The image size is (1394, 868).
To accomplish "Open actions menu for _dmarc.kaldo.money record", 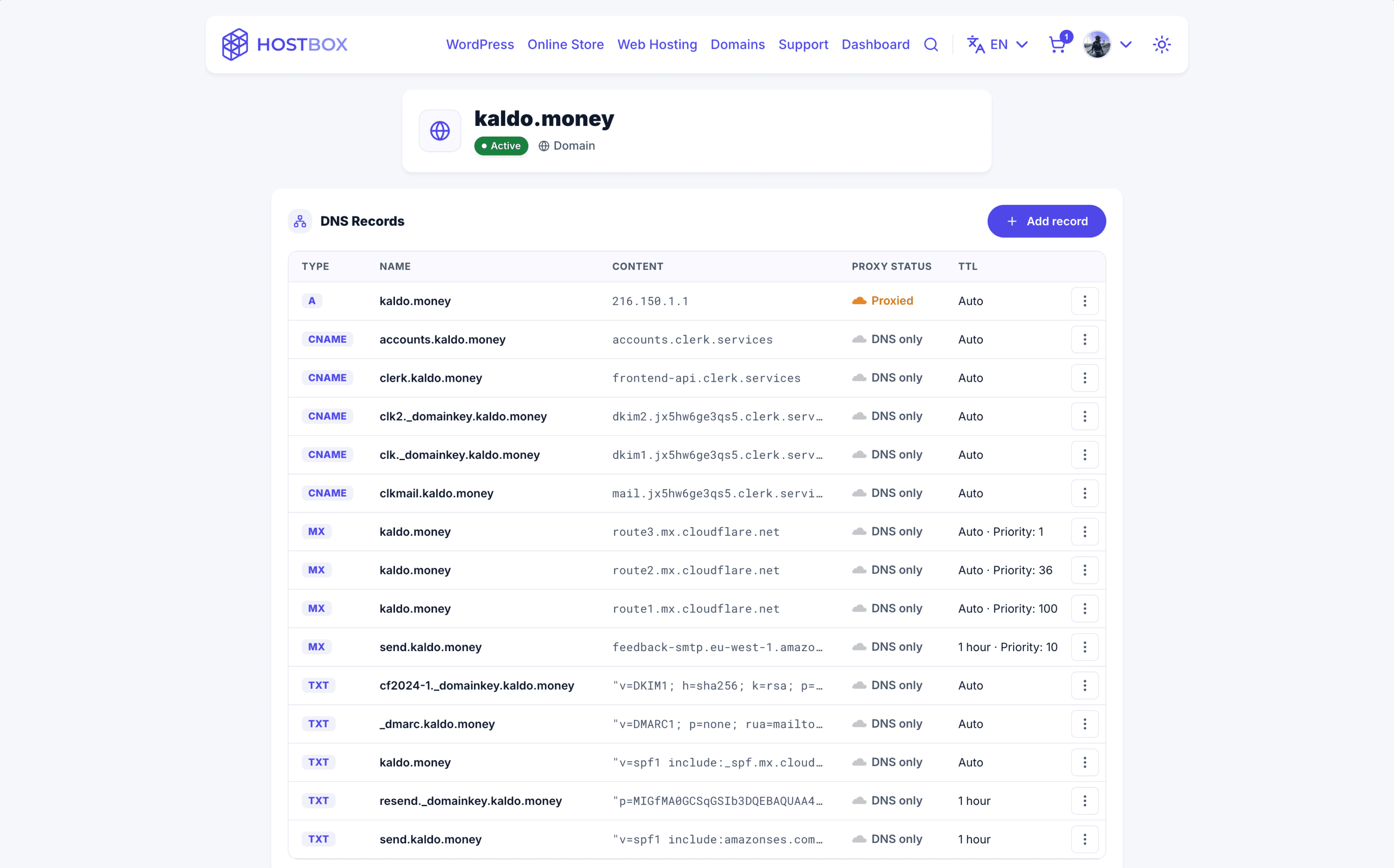I will [x=1085, y=724].
